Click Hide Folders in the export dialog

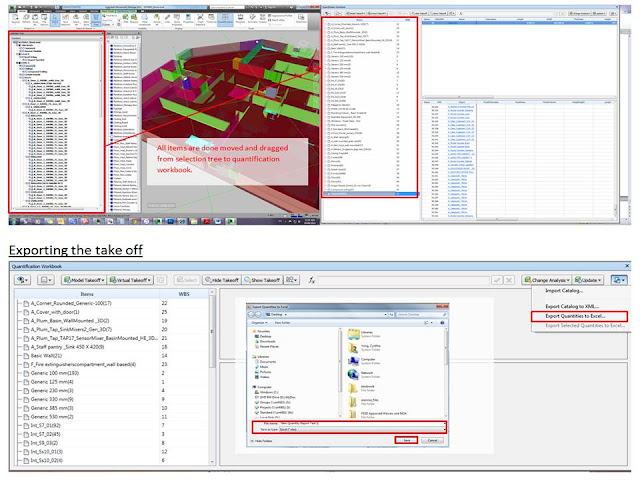(262, 441)
